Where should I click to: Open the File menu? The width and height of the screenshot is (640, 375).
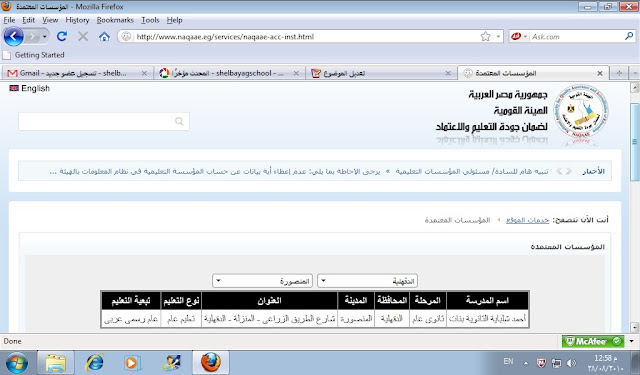9,20
